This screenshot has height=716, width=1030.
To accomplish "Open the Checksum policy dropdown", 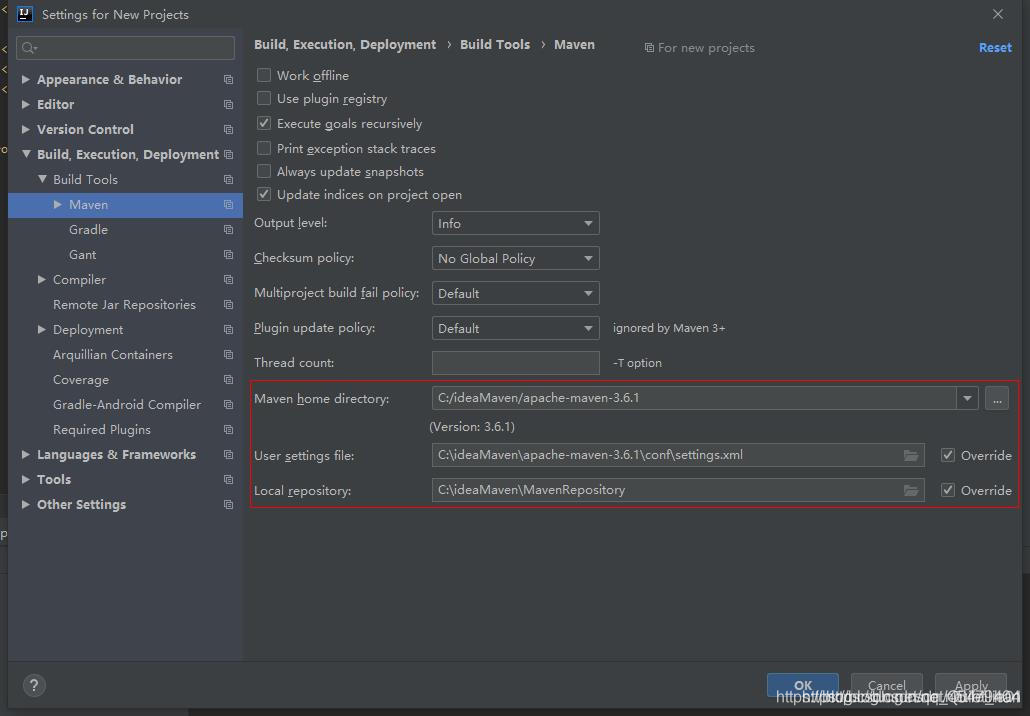I will (x=516, y=258).
